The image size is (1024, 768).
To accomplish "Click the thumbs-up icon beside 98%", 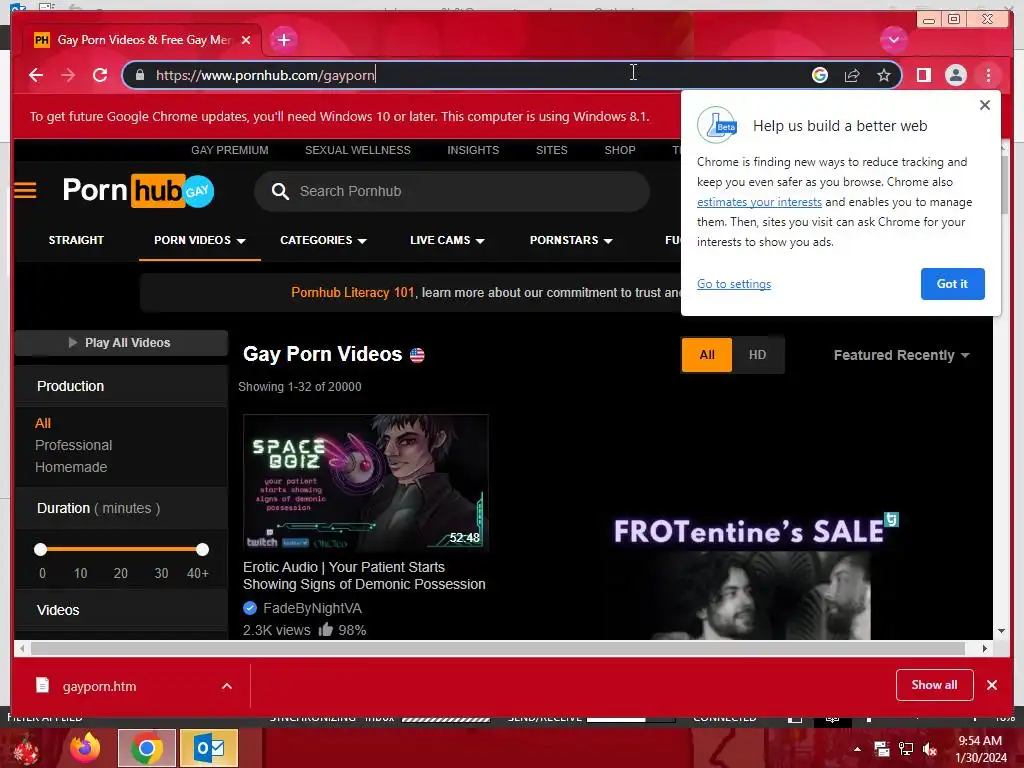I will click(326, 630).
